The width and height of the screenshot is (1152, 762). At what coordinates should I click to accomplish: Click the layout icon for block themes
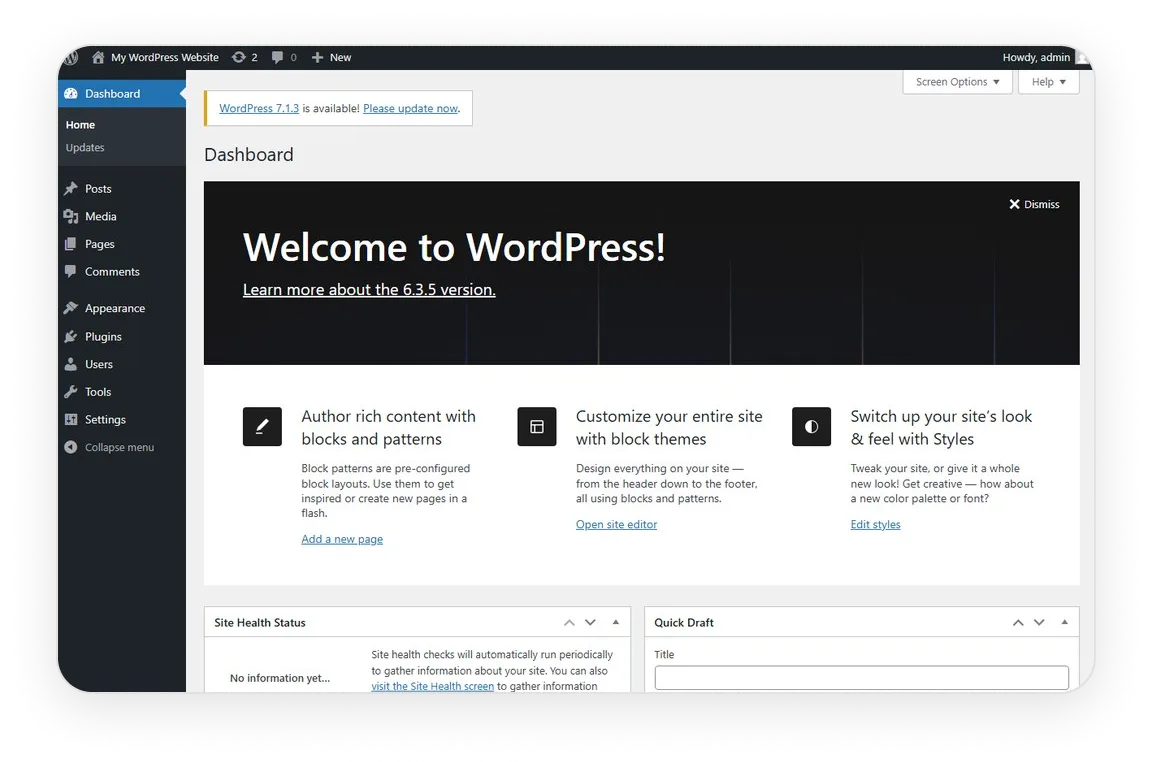click(537, 426)
